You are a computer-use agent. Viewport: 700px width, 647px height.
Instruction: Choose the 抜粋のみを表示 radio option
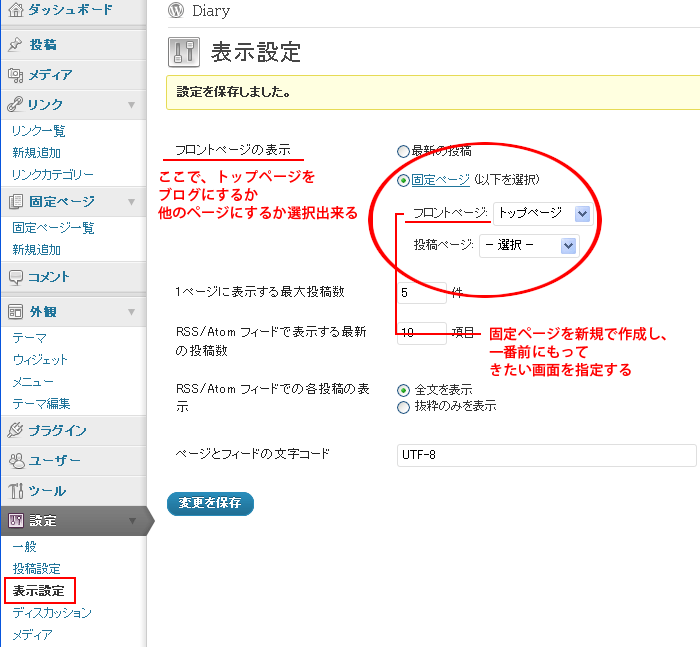click(x=403, y=407)
